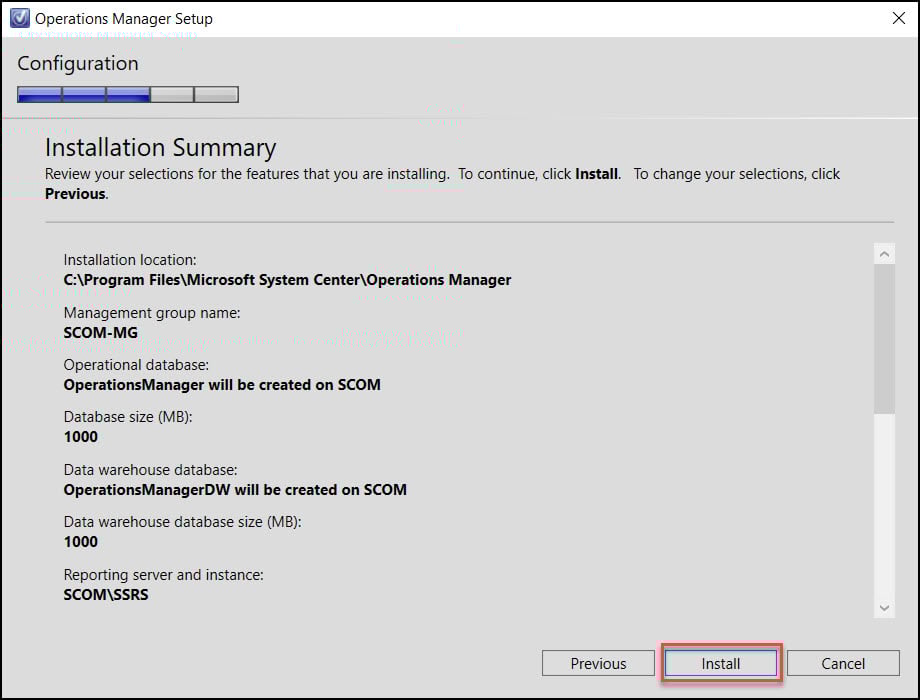Go back with the Previous button
Screen dimensions: 920x700
click(598, 663)
